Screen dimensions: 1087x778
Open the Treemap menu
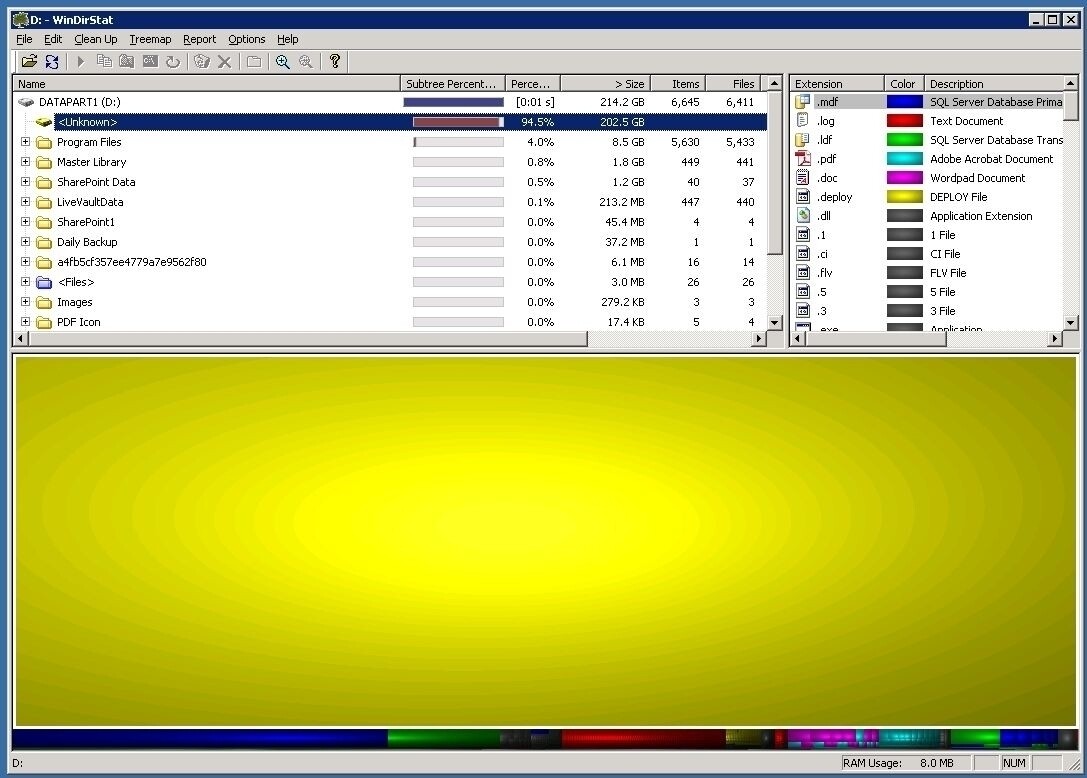tap(150, 39)
